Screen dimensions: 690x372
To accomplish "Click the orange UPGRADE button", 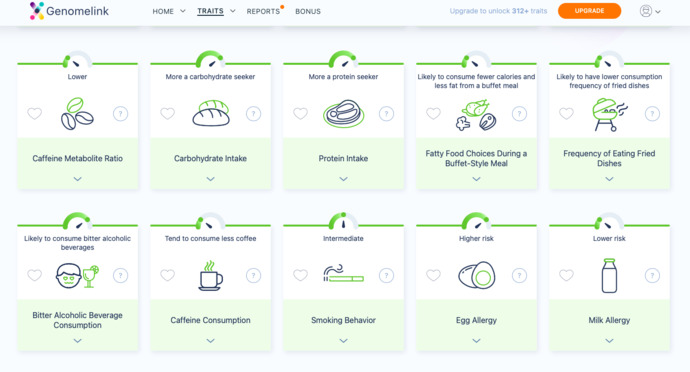I will pos(589,11).
